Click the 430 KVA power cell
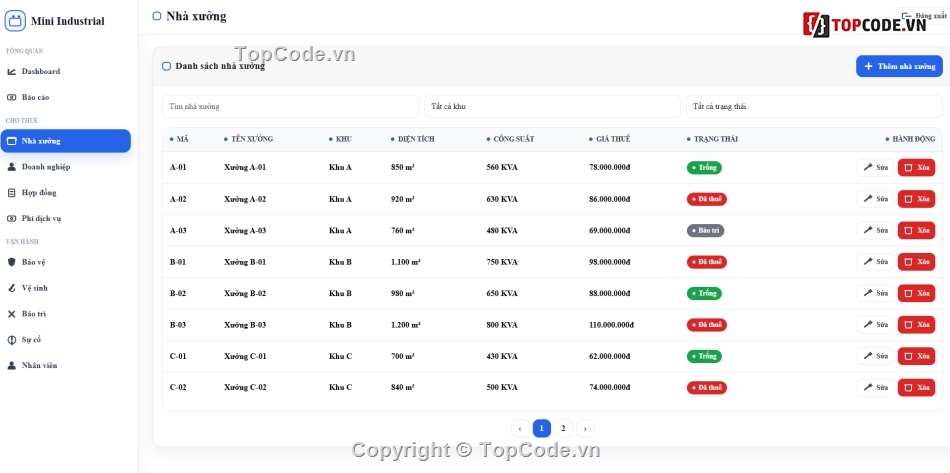 (502, 357)
